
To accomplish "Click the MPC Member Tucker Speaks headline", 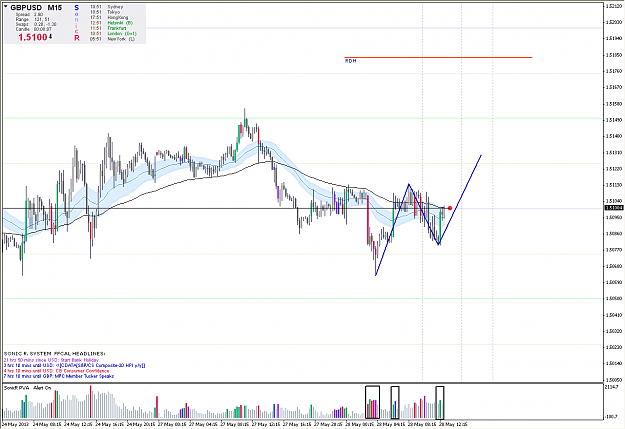I will [x=59, y=376].
